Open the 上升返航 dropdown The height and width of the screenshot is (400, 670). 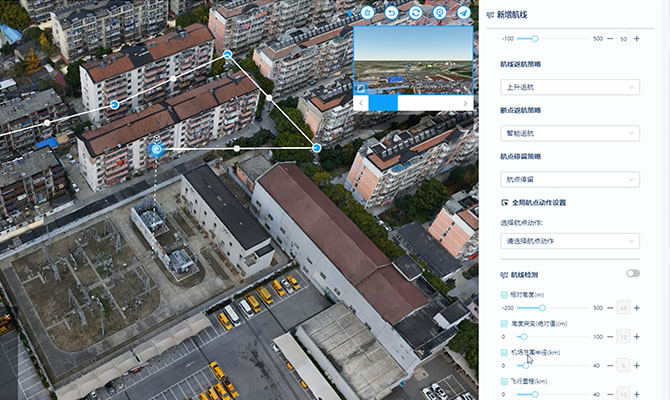(570, 87)
